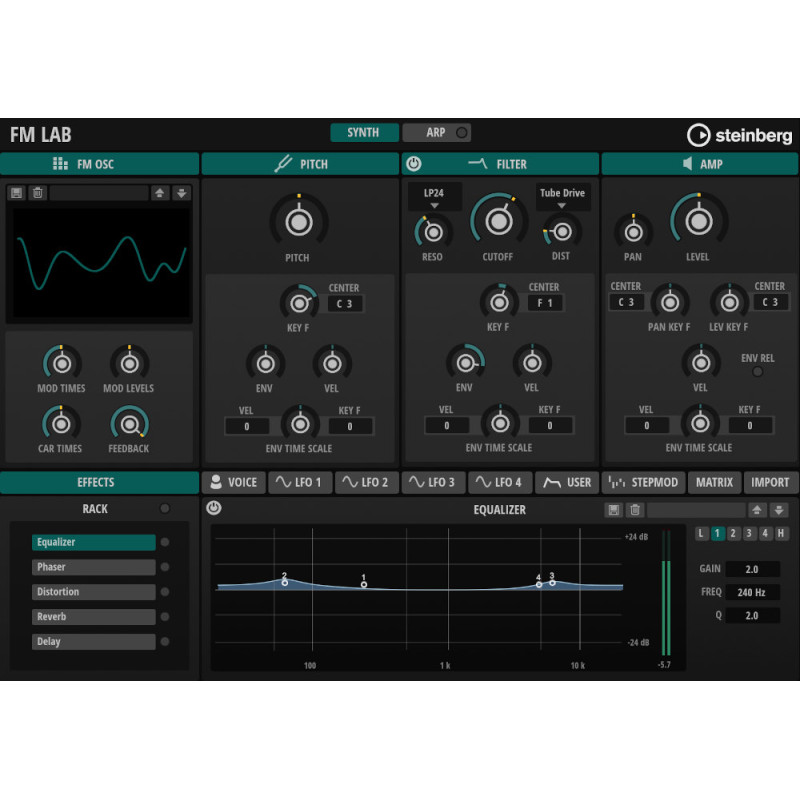Select EQ band H button
Image resolution: width=800 pixels, height=800 pixels.
[x=781, y=534]
